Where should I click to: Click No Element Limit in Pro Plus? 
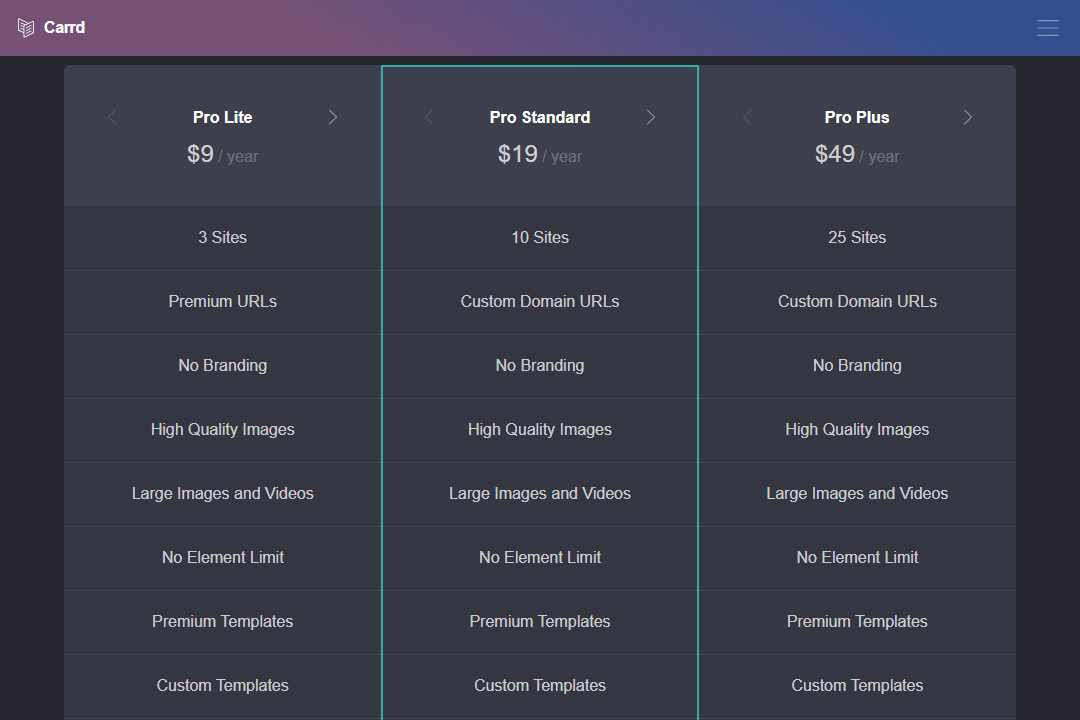click(857, 557)
